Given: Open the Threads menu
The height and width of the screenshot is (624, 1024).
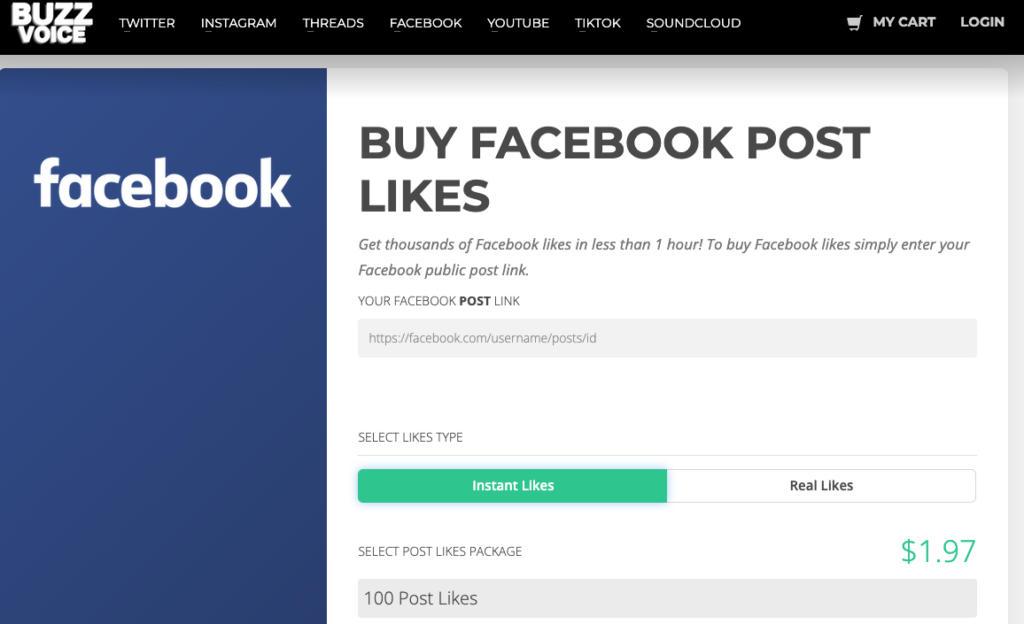Looking at the screenshot, I should (x=333, y=23).
